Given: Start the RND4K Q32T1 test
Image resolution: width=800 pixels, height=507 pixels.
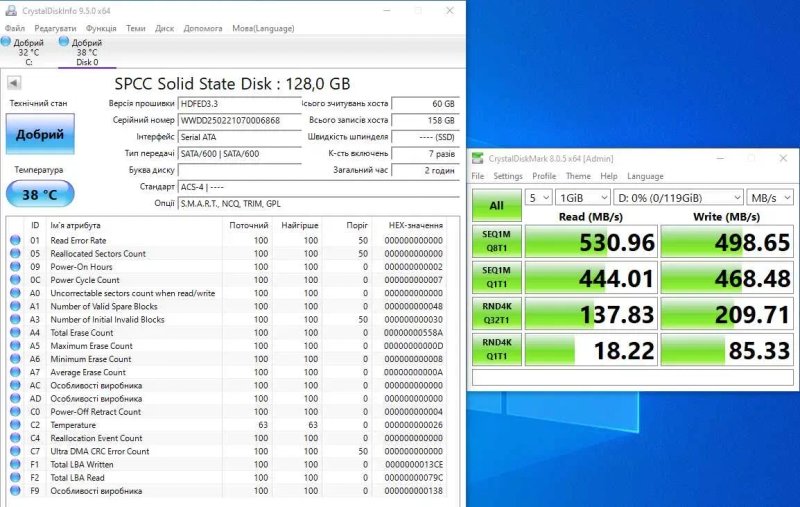Looking at the screenshot, I should tap(496, 313).
